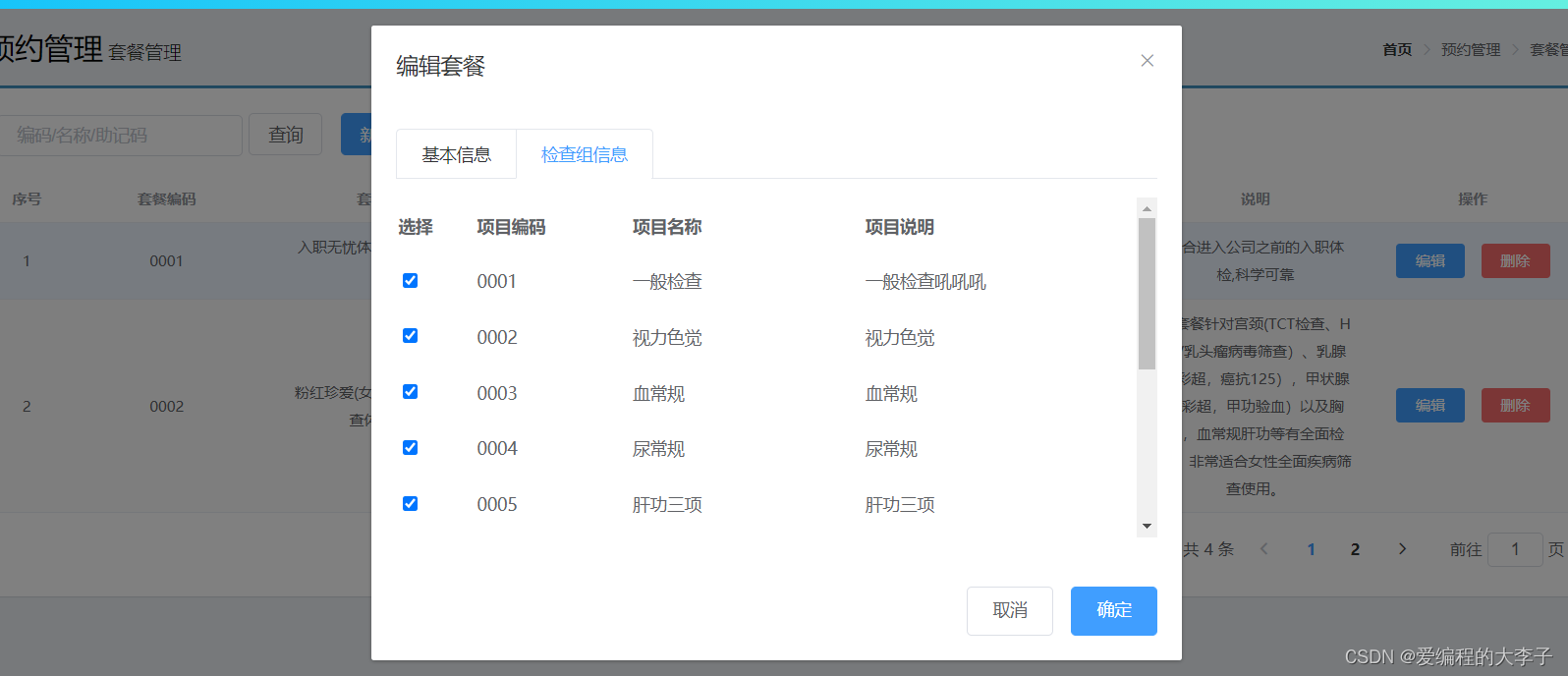The image size is (1568, 676).
Task: Click the 前往 page number input box
Action: [1515, 549]
